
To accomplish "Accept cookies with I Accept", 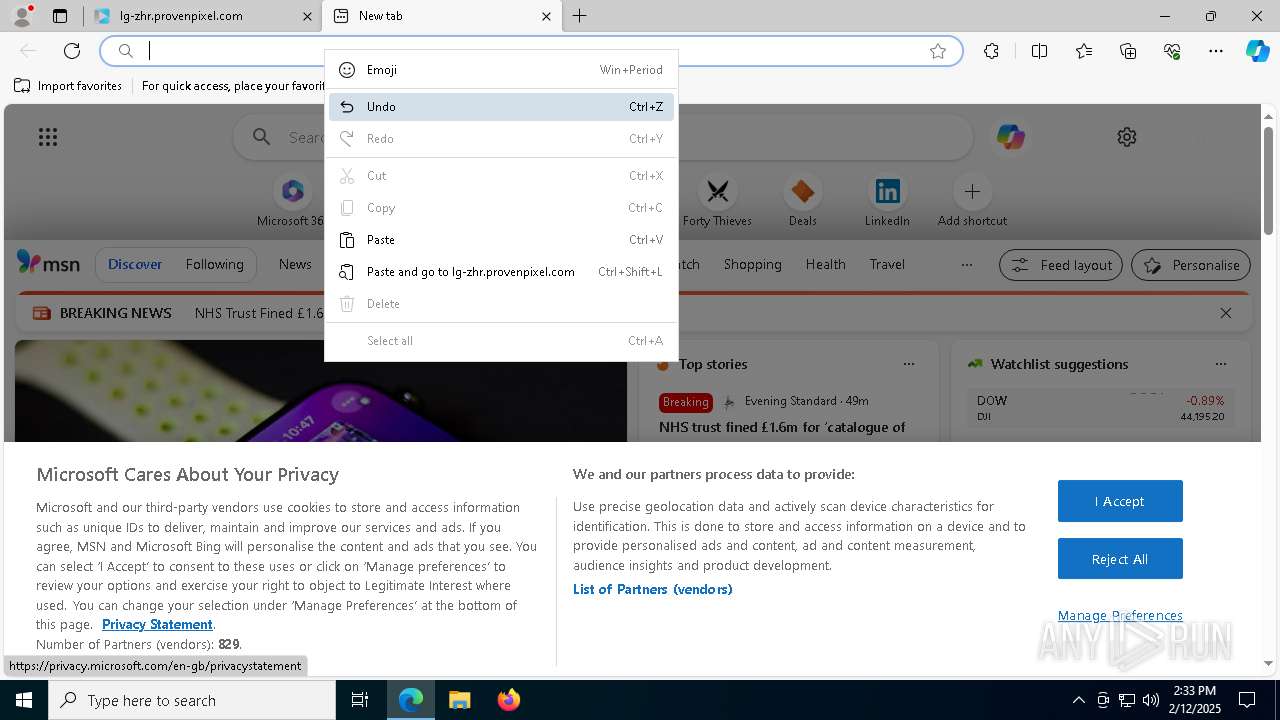I will point(1120,501).
